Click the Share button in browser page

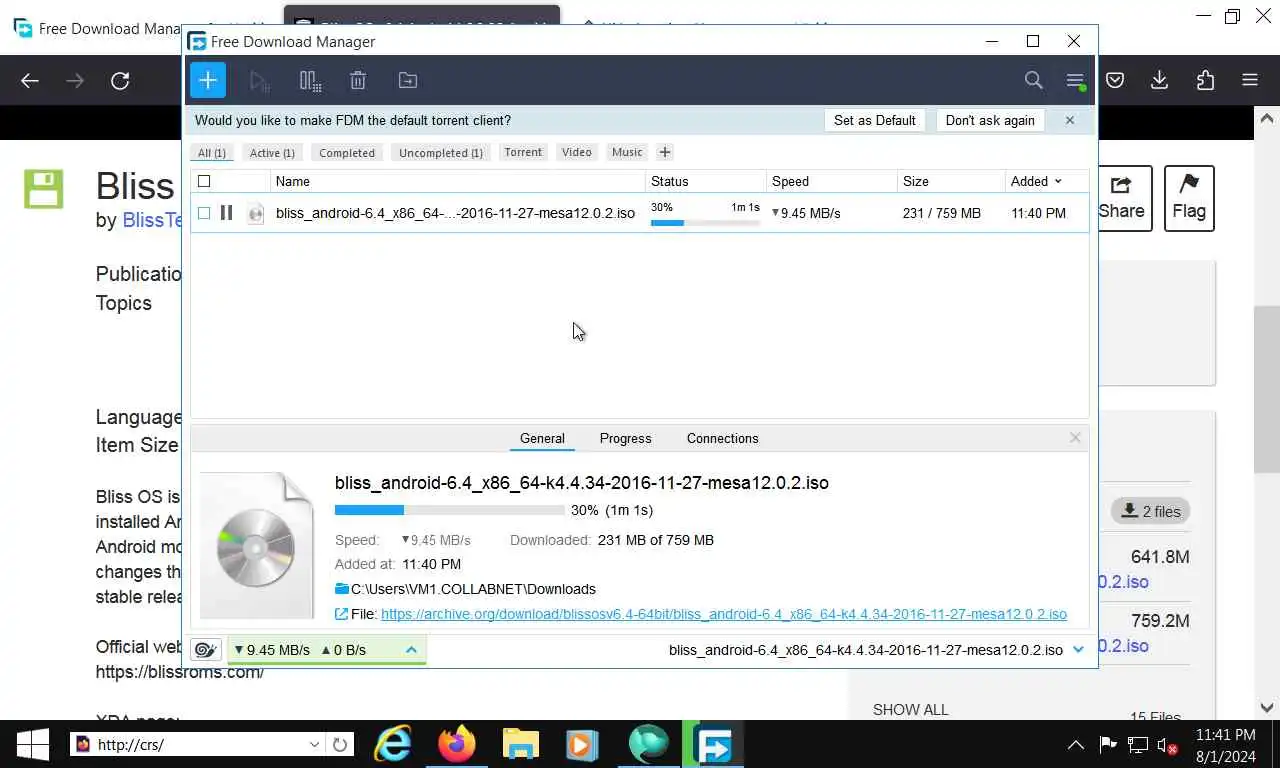(x=1124, y=198)
